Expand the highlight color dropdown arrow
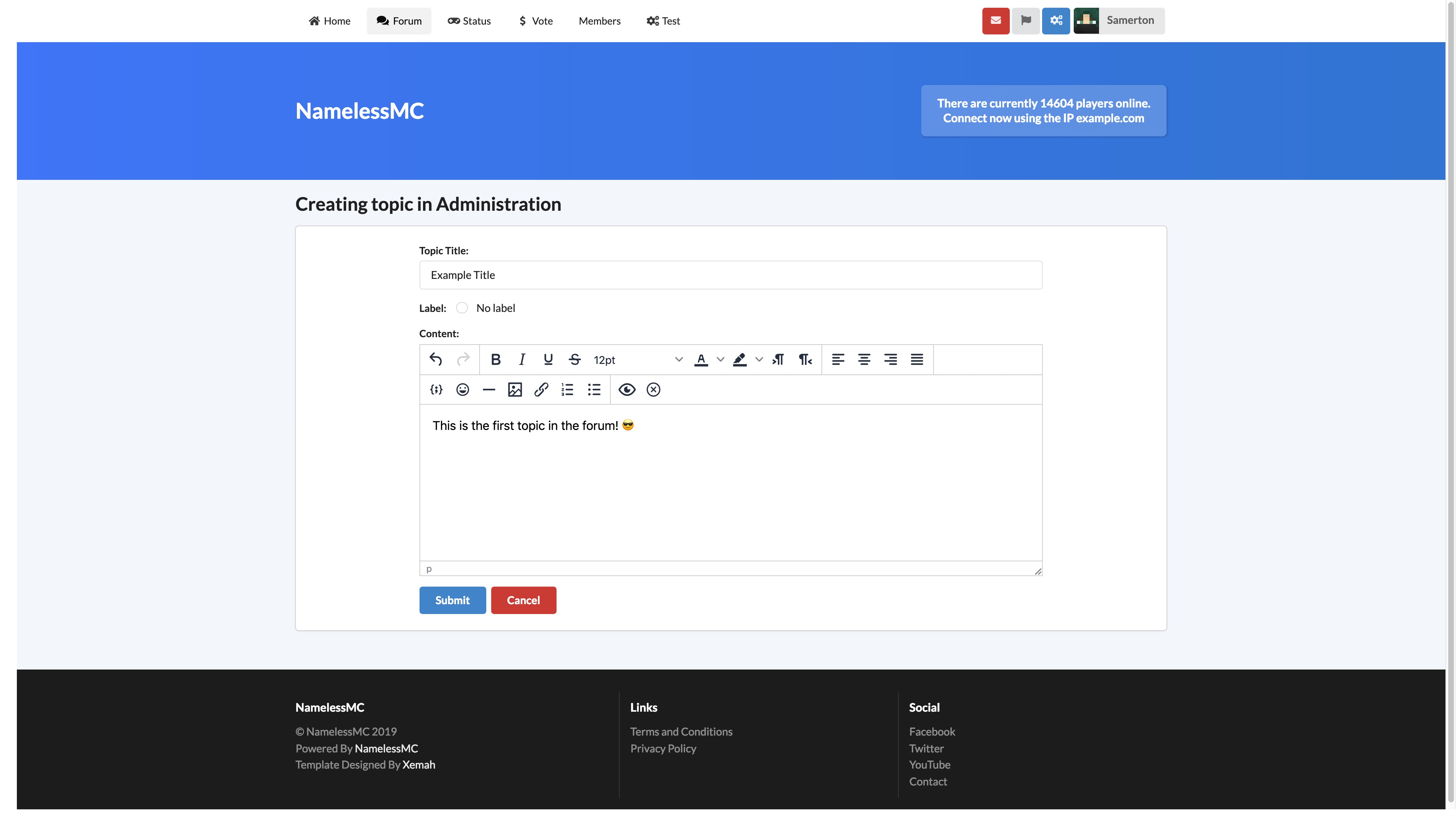This screenshot has height=829, width=1456. tap(759, 359)
